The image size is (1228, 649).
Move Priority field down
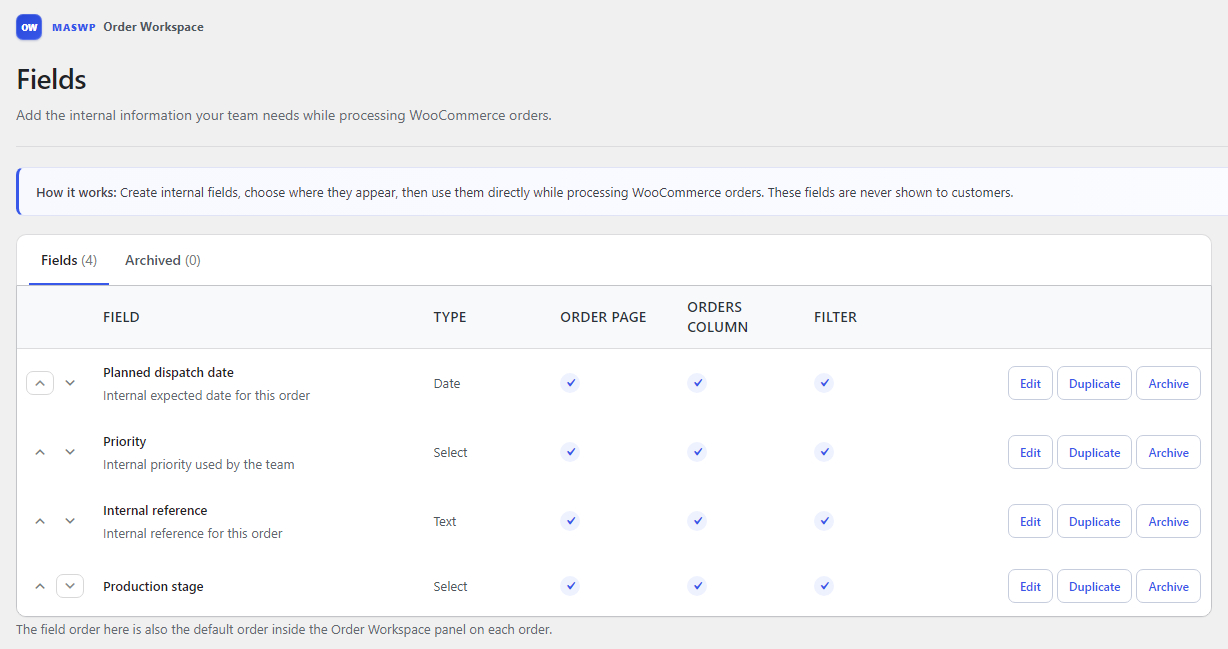(x=70, y=452)
